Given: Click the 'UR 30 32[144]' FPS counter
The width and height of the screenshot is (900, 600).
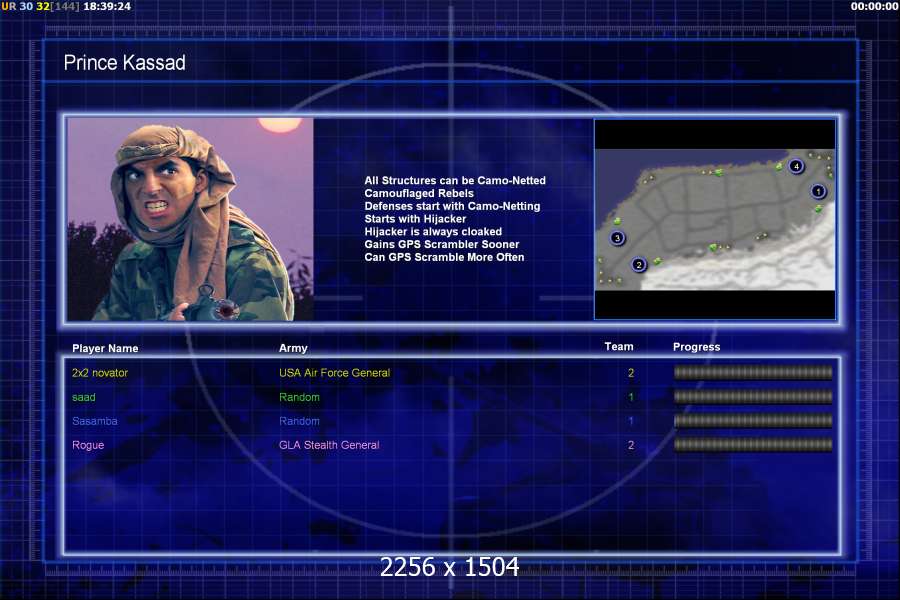Looking at the screenshot, I should (40, 6).
